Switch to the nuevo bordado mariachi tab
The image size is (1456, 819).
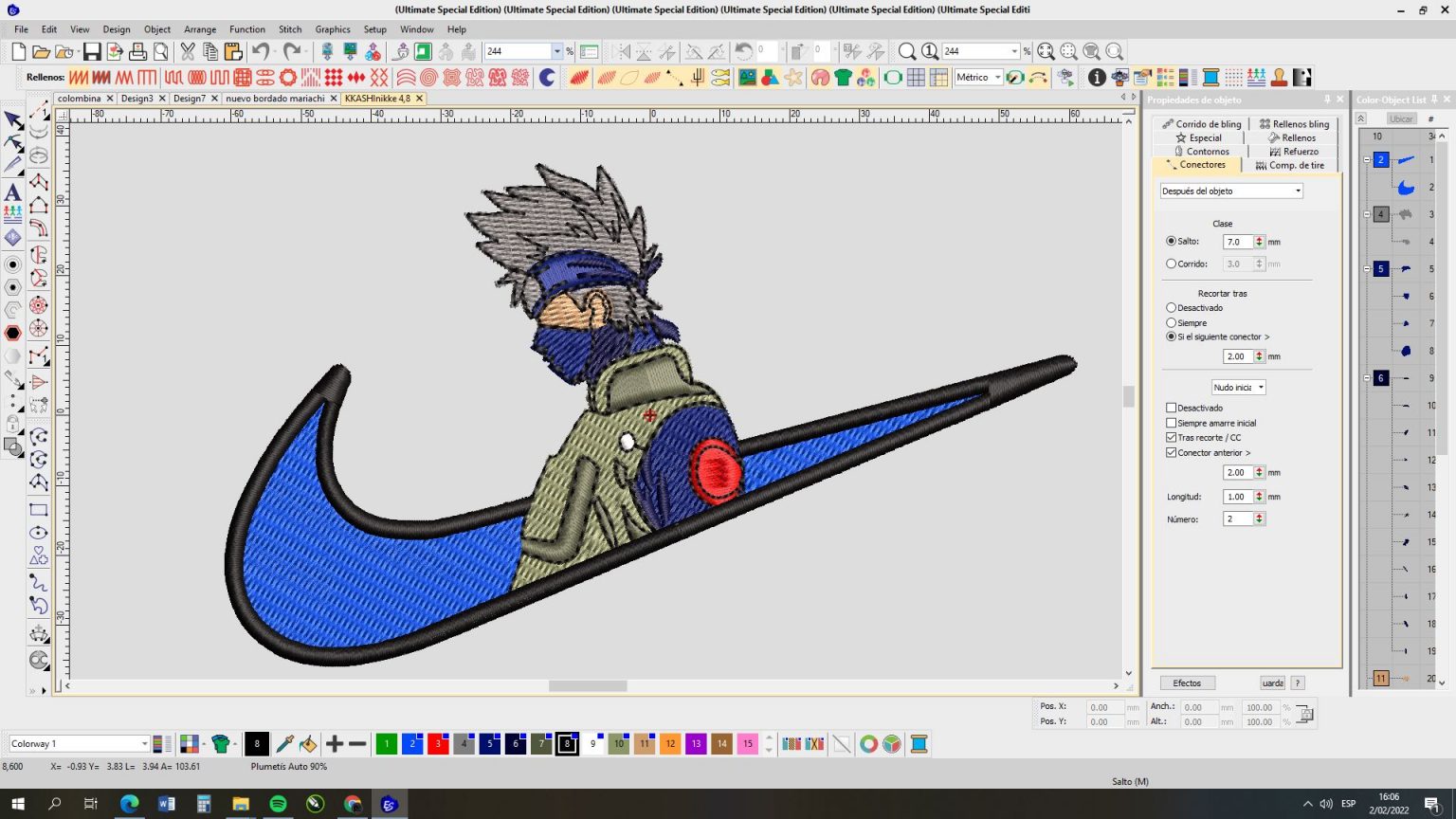pos(275,99)
